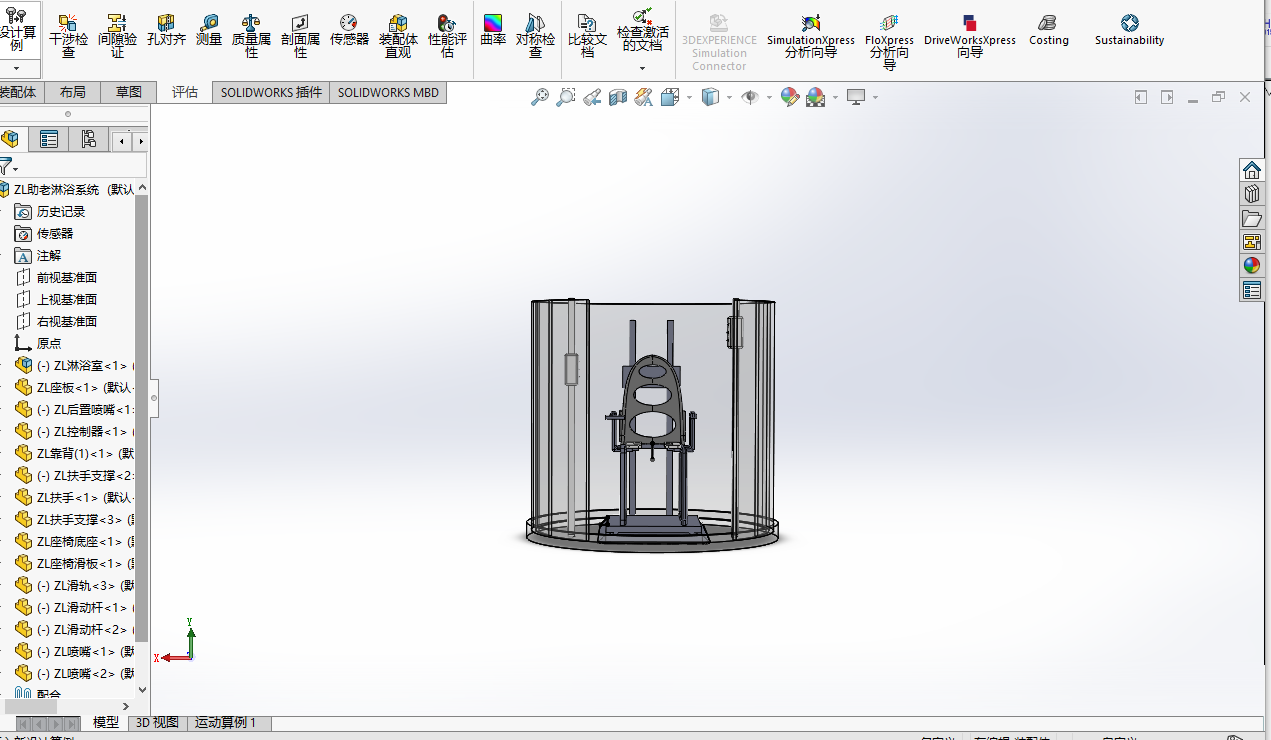1271x740 pixels.
Task: Open Design Library in task pane
Action: (x=1252, y=193)
